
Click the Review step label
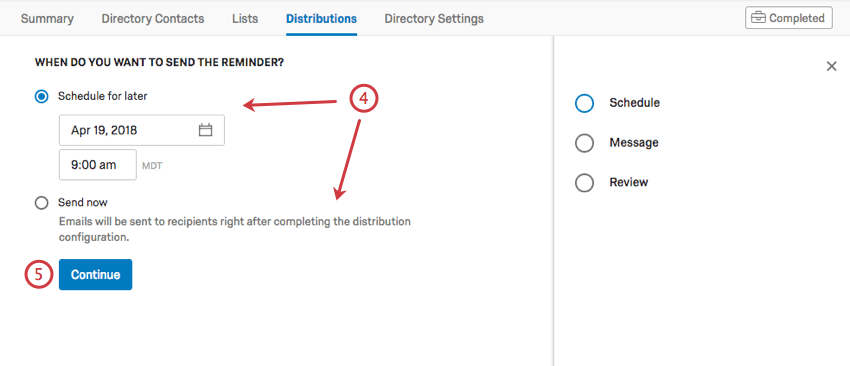(x=629, y=182)
